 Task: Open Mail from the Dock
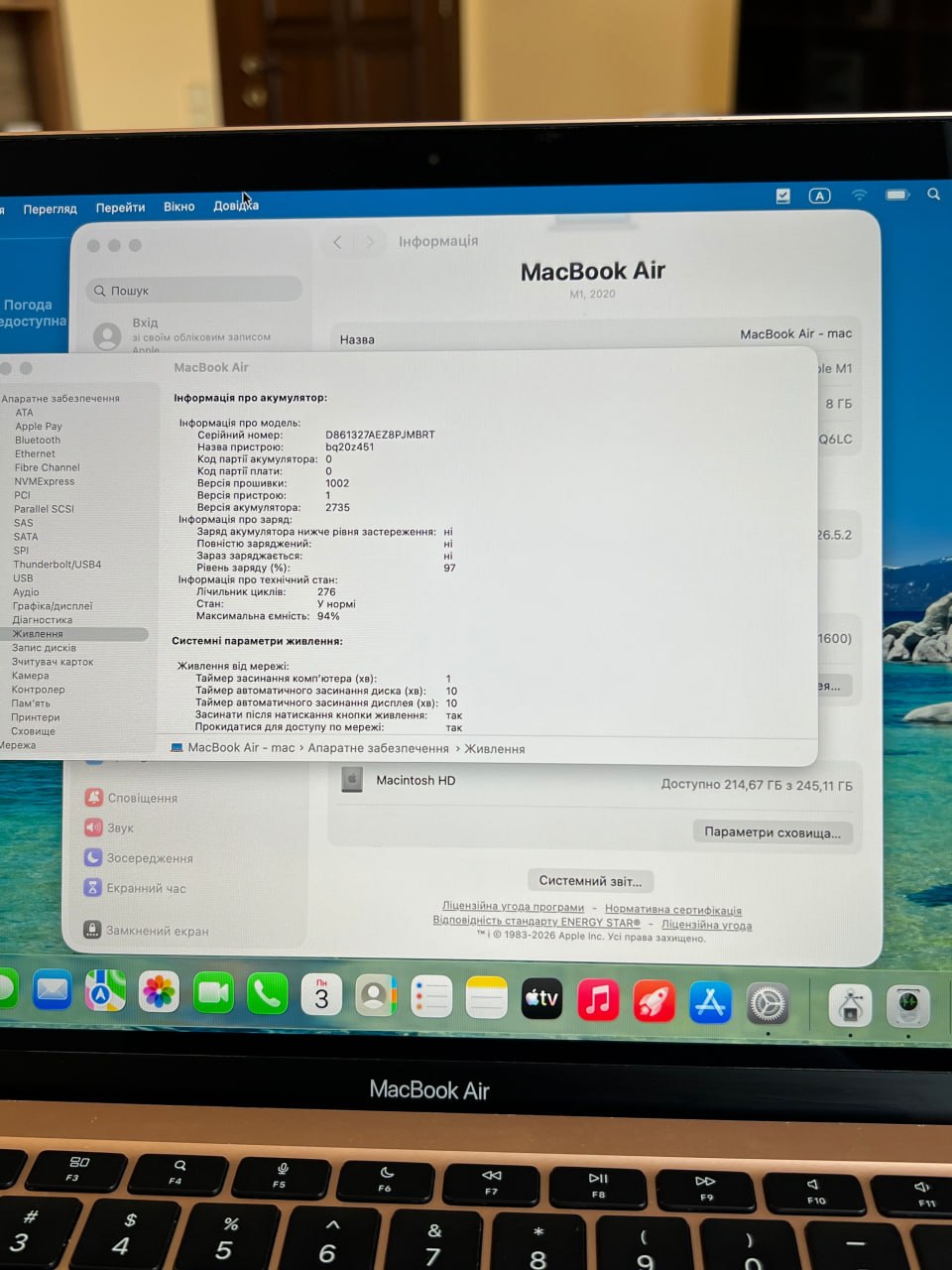[52, 990]
